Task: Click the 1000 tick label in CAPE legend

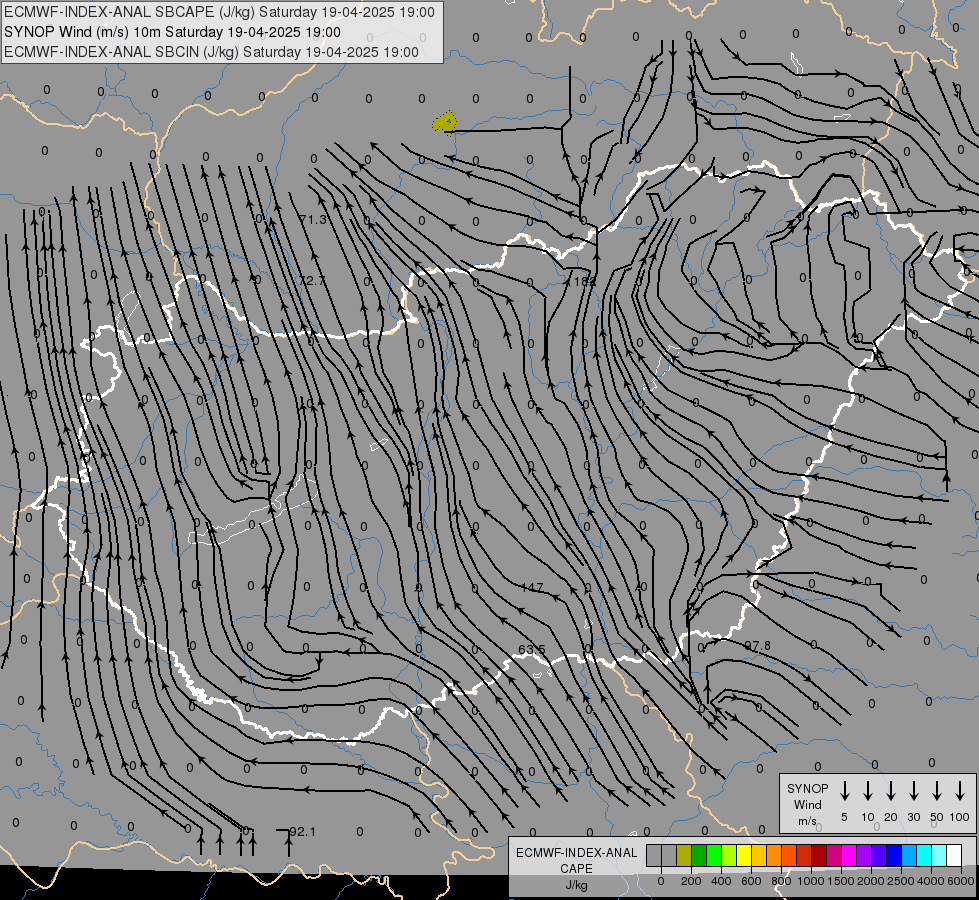Action: [811, 881]
